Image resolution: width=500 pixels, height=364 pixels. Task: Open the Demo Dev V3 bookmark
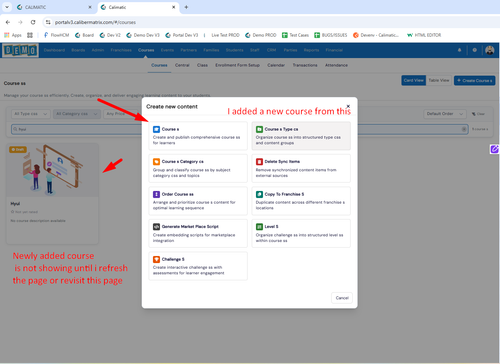pos(143,35)
